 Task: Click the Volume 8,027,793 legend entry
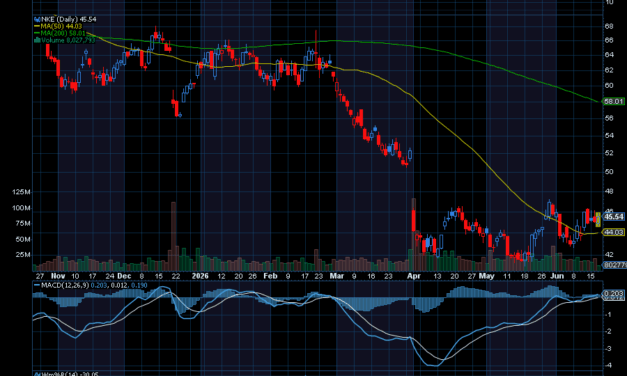(x=68, y=40)
